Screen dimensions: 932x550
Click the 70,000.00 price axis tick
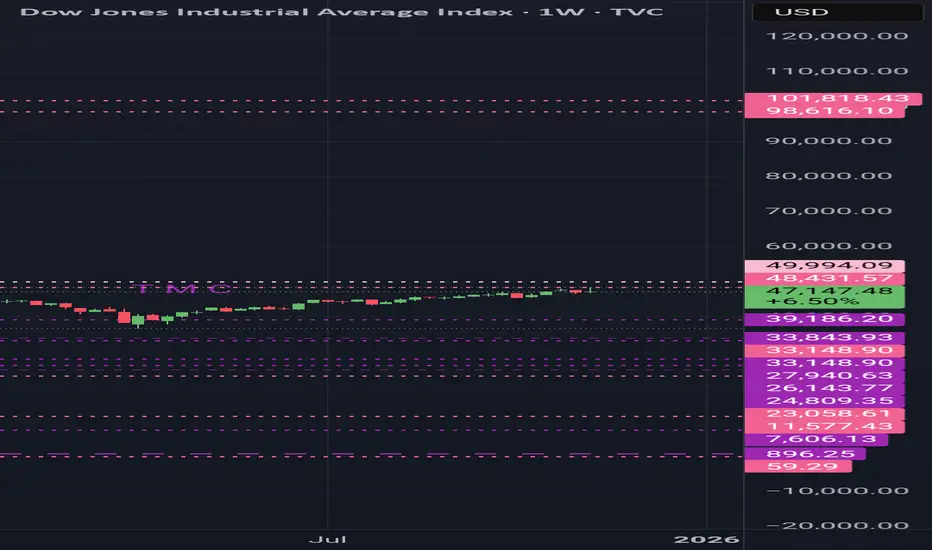(x=829, y=211)
